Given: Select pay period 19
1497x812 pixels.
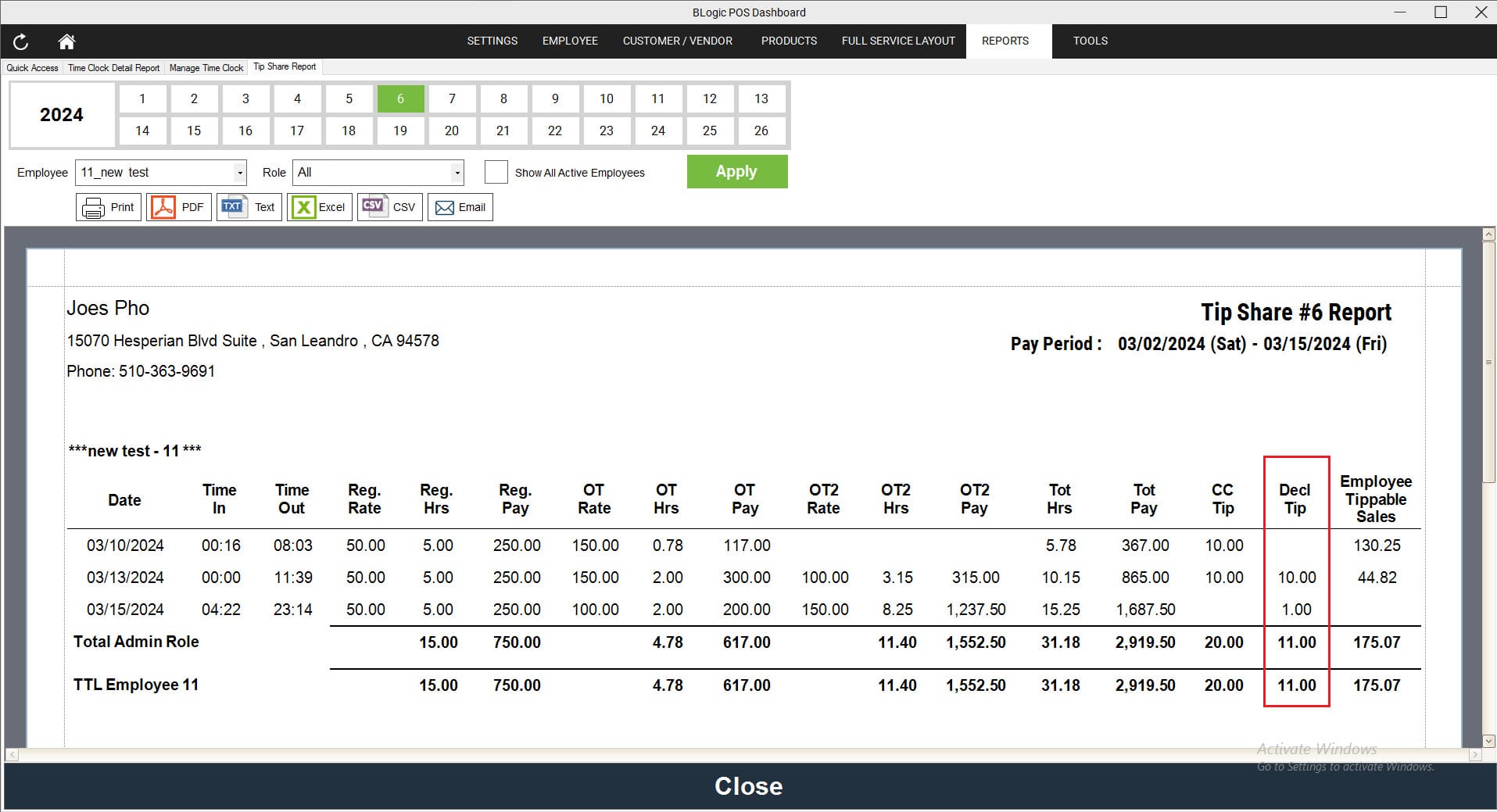Looking at the screenshot, I should [400, 131].
